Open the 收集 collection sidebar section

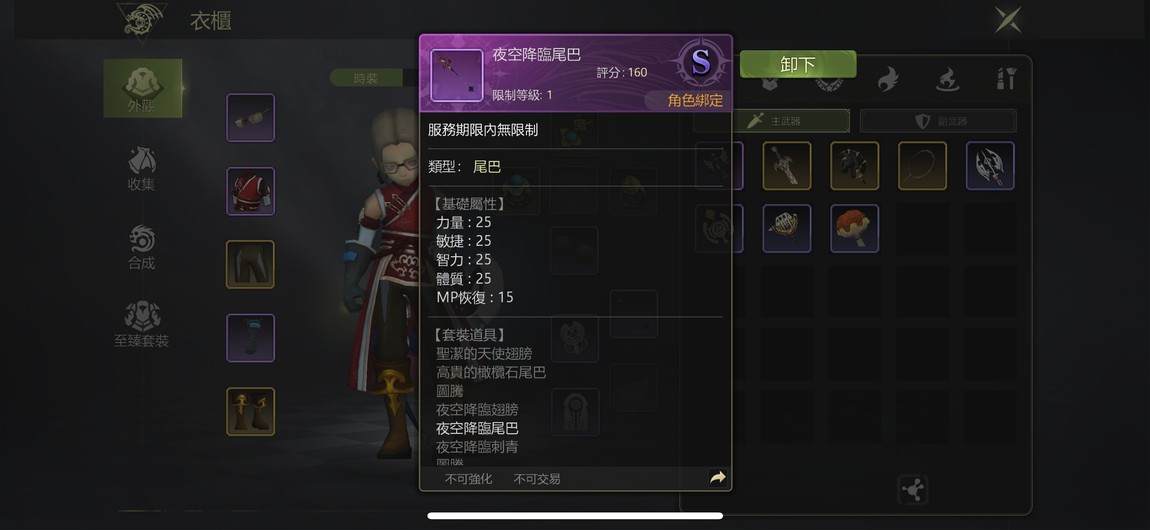pyautogui.click(x=142, y=168)
